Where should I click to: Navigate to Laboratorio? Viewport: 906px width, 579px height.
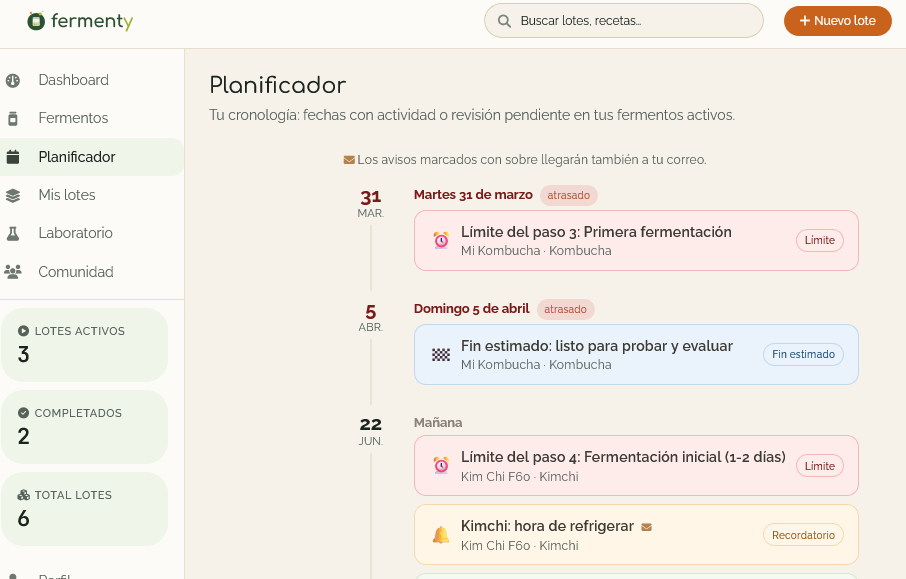pyautogui.click(x=92, y=233)
